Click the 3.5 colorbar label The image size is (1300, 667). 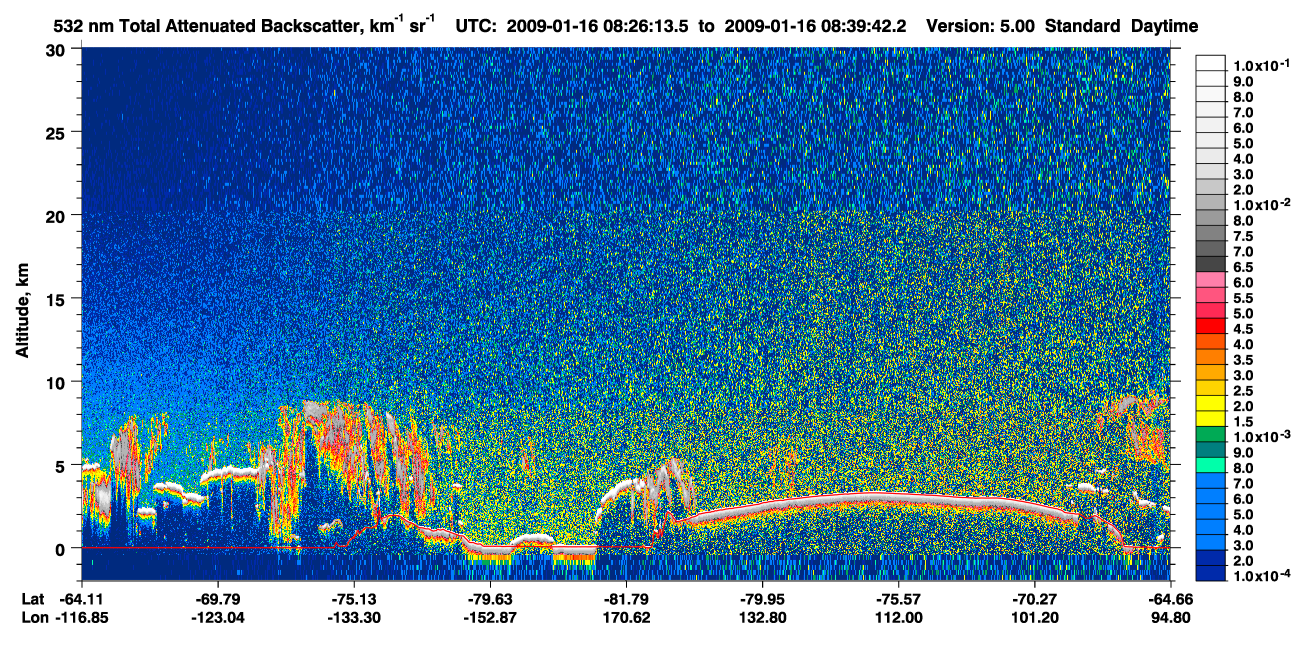coord(1245,360)
